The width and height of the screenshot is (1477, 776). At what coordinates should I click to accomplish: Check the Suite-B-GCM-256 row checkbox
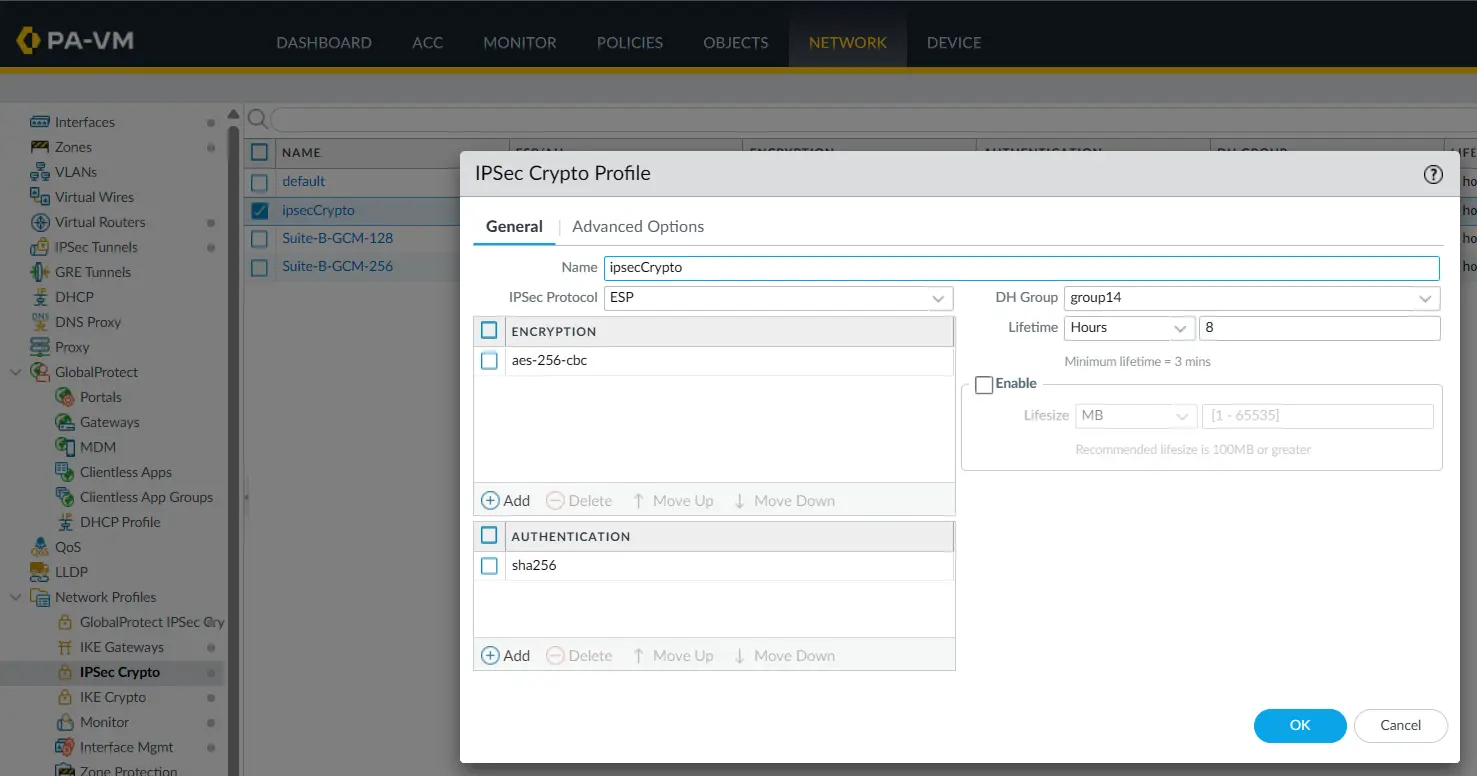[x=259, y=267]
